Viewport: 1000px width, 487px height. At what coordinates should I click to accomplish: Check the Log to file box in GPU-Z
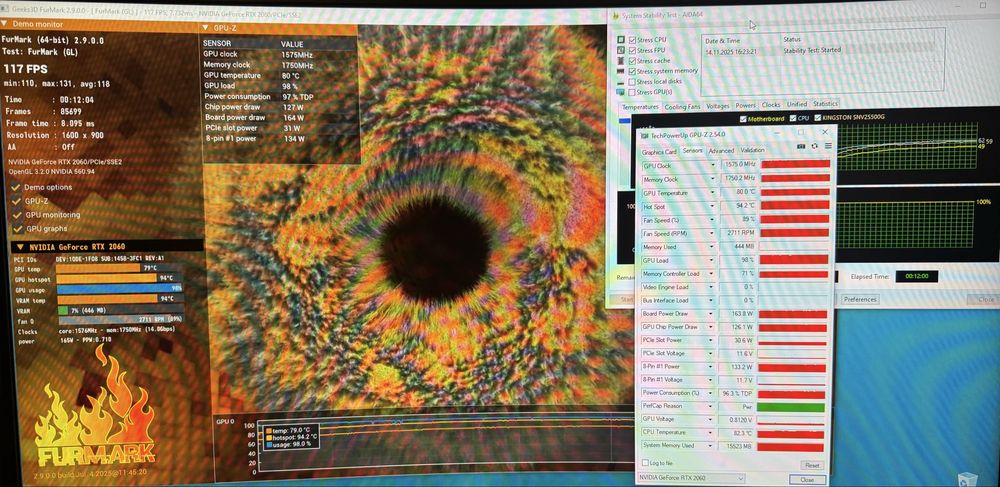[x=645, y=463]
